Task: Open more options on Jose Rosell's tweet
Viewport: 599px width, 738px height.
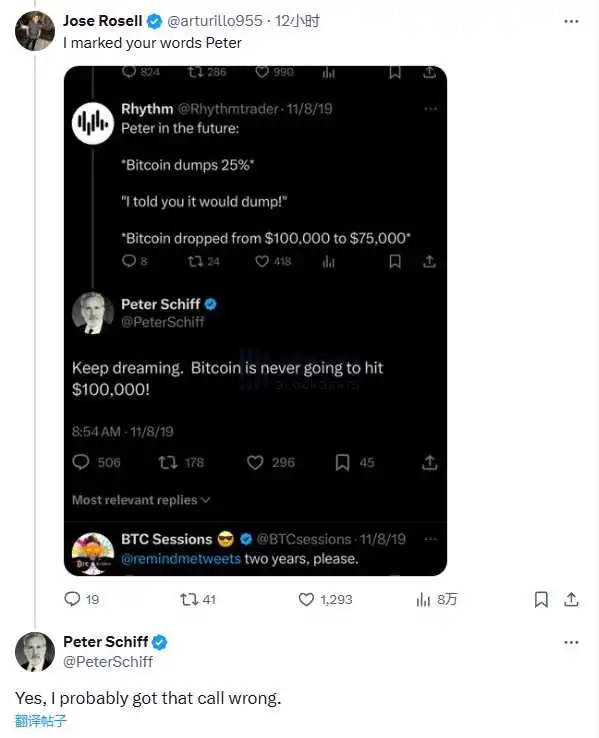Action: [571, 21]
